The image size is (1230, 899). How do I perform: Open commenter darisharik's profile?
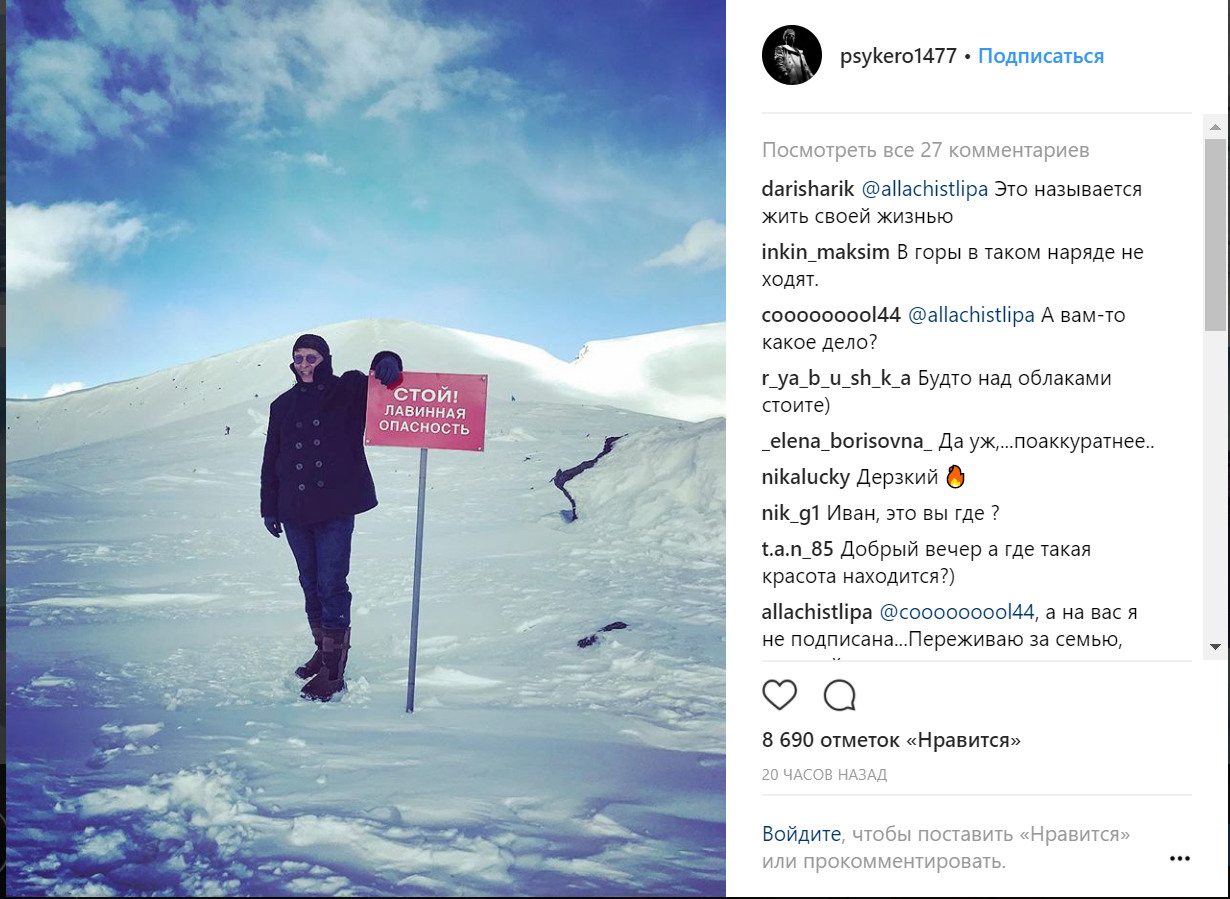(808, 189)
